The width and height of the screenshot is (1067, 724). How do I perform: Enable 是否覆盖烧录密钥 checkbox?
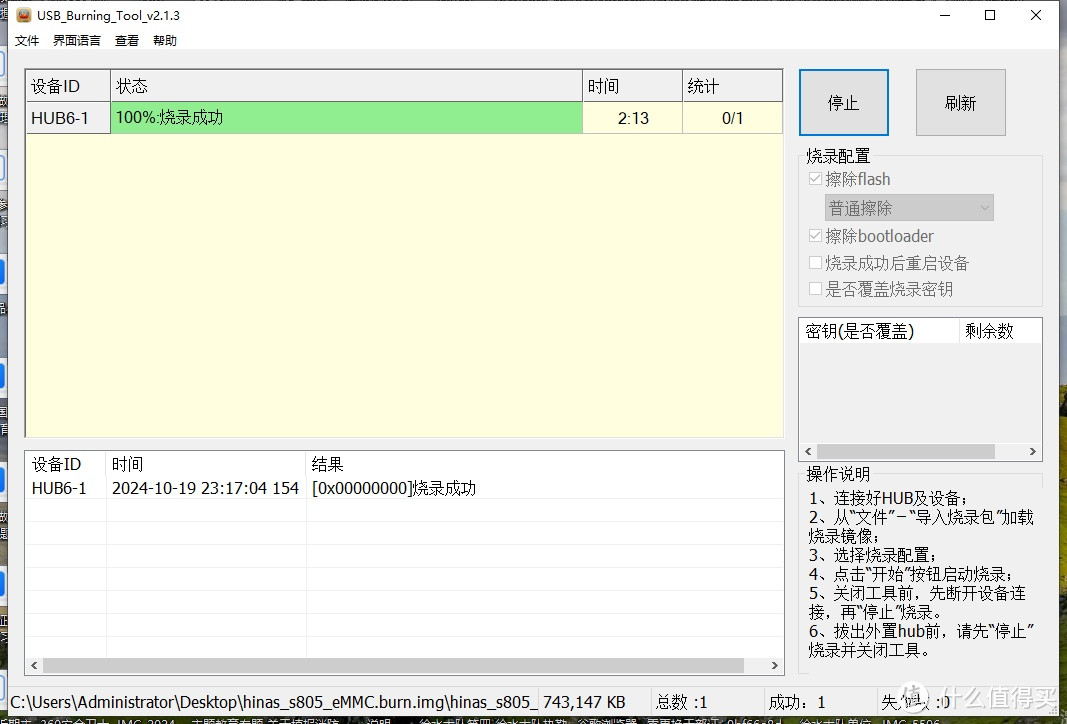tap(816, 289)
